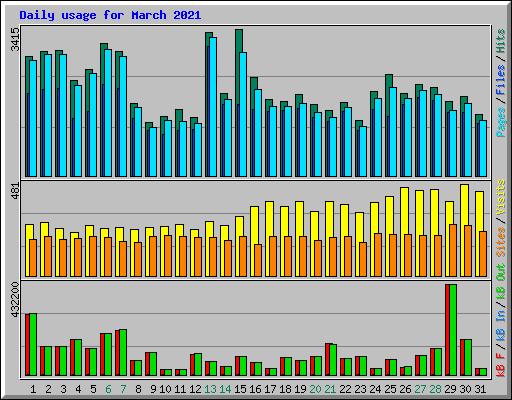The height and width of the screenshot is (400, 512).
Task: Click the 3415 axis value
Action: [x=15, y=39]
